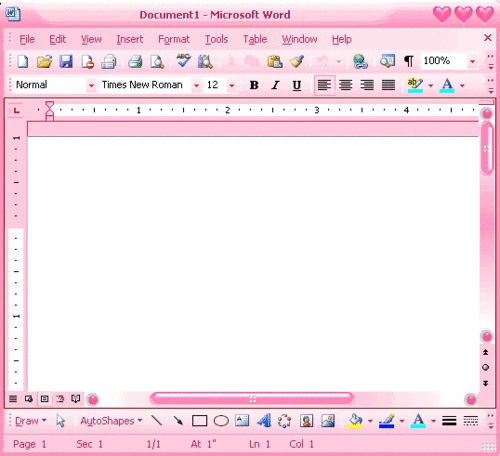This screenshot has height=456, width=500.
Task: Open the Help menu
Action: point(341,39)
